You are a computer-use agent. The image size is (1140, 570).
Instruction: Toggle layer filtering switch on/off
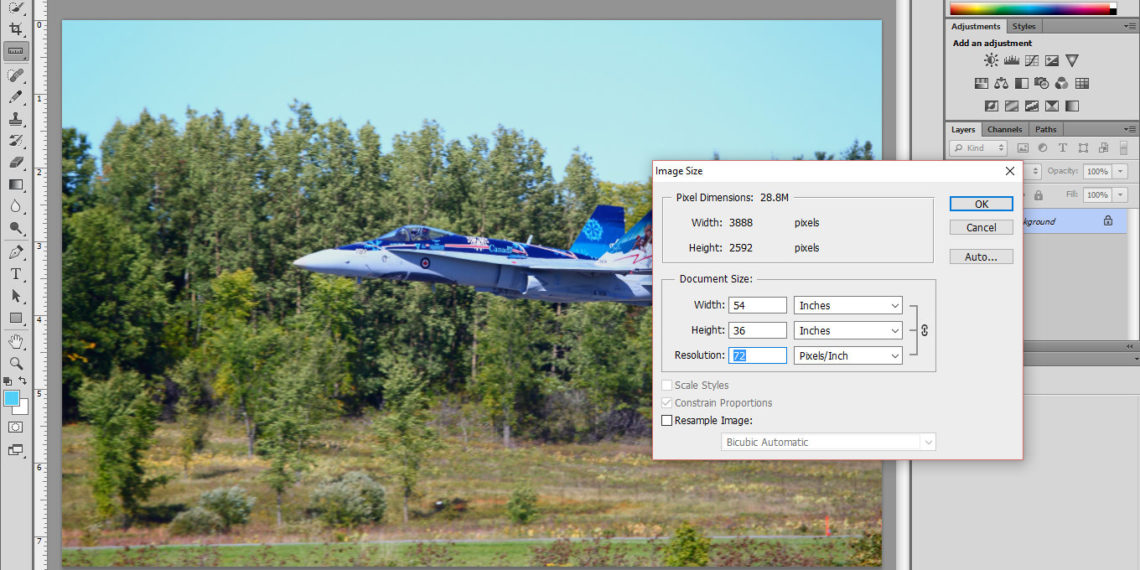(1123, 148)
